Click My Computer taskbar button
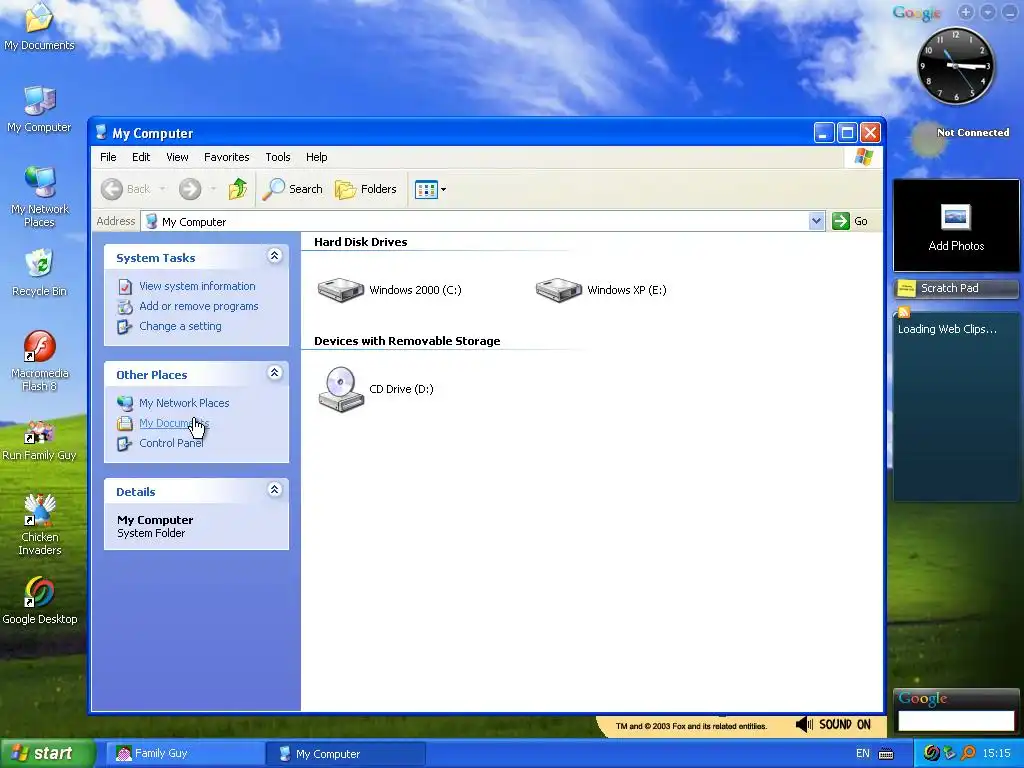The height and width of the screenshot is (768, 1024). 345,754
